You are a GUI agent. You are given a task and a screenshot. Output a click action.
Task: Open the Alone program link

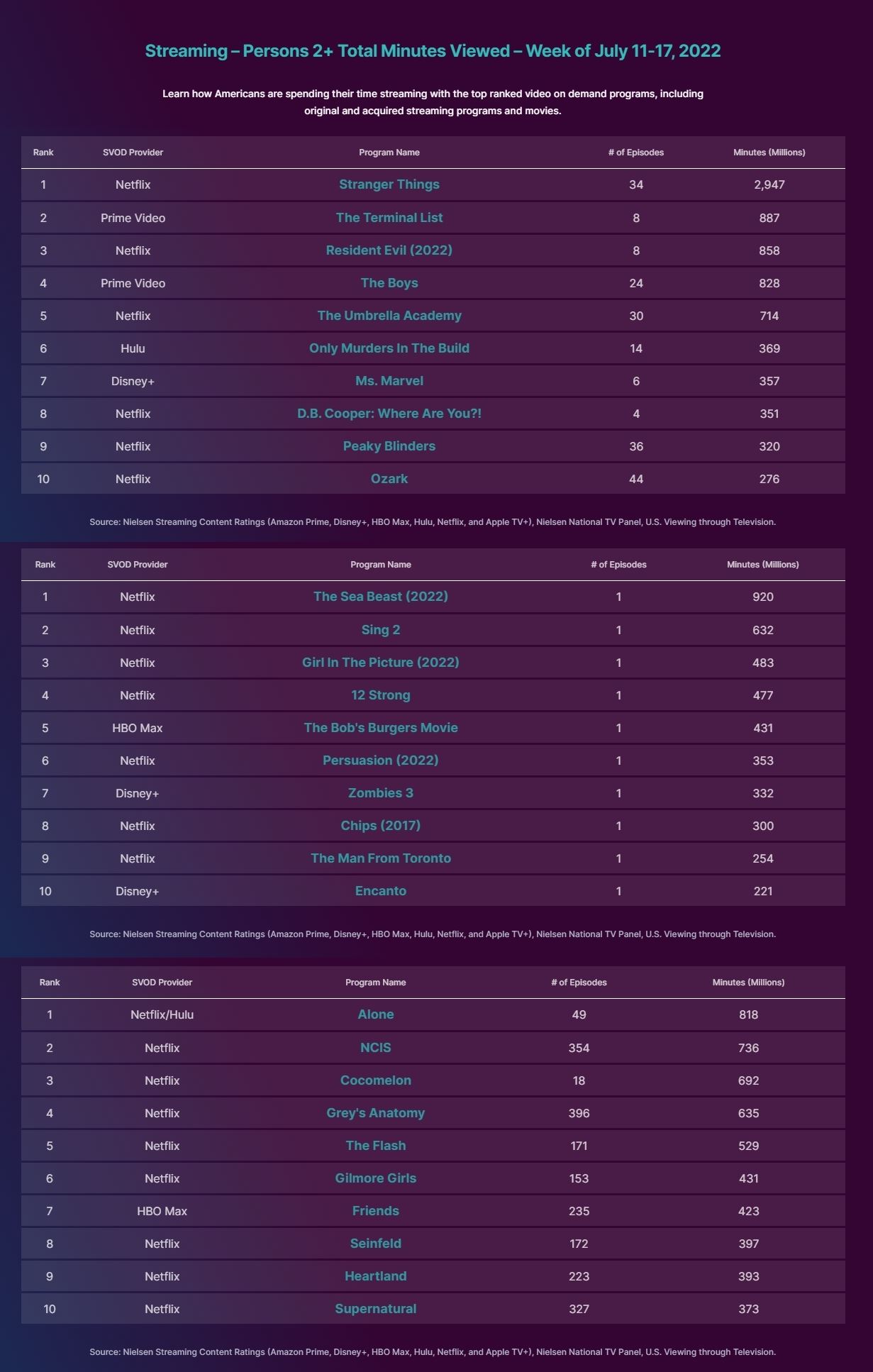pyautogui.click(x=375, y=1014)
